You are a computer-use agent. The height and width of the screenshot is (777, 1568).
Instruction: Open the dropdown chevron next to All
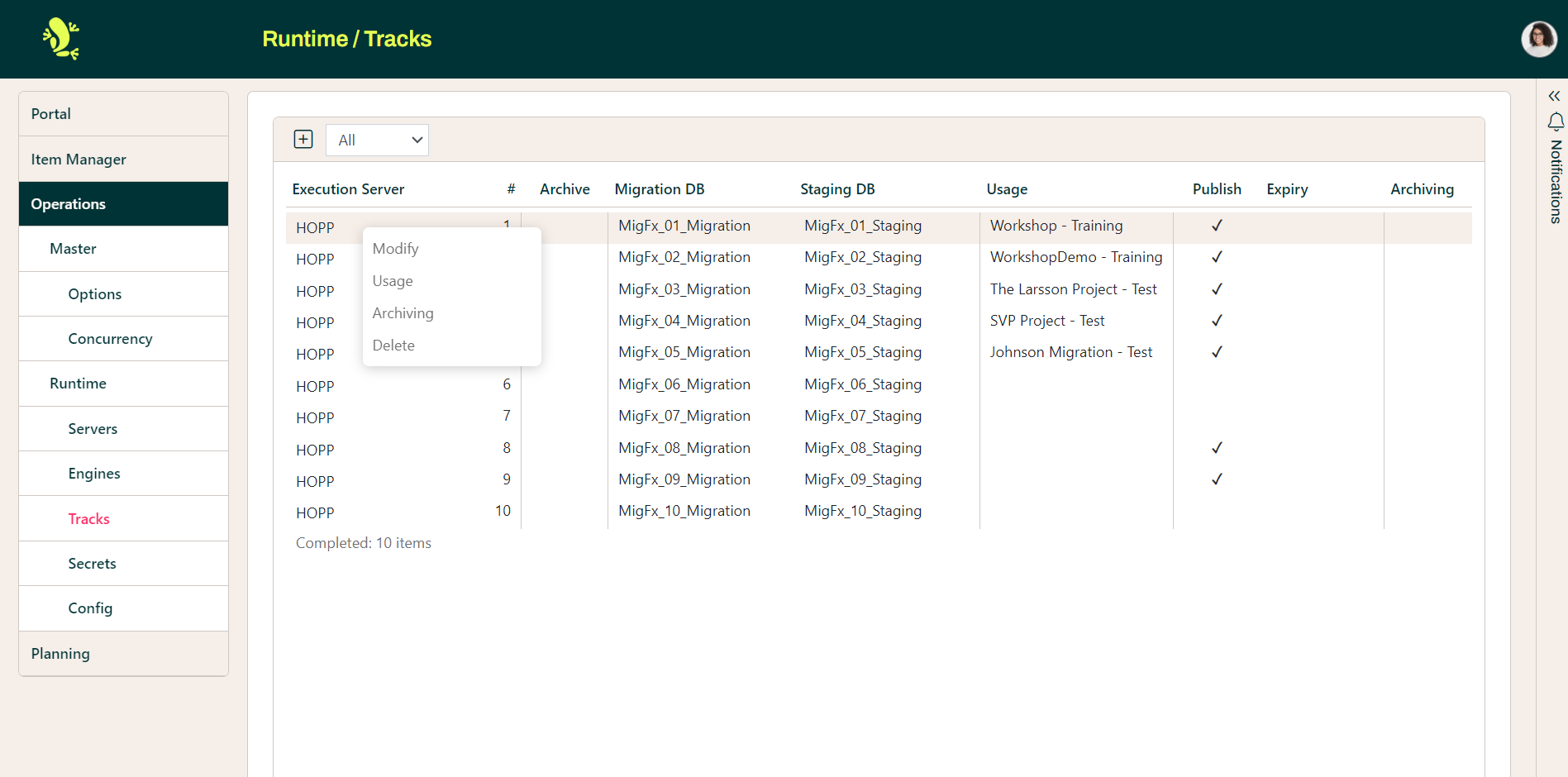tap(417, 140)
